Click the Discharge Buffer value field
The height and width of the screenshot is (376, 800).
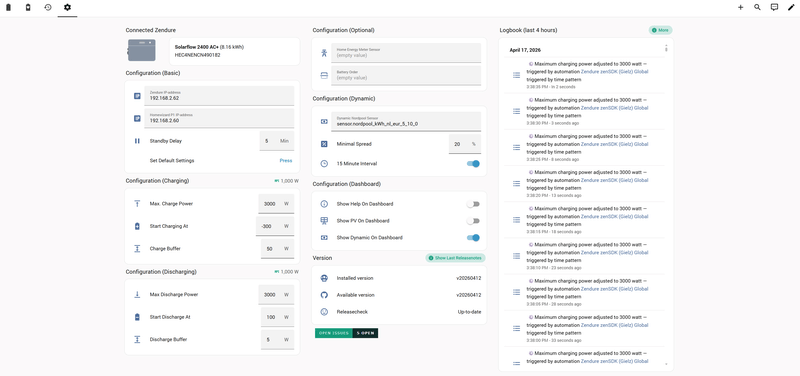[x=277, y=339]
